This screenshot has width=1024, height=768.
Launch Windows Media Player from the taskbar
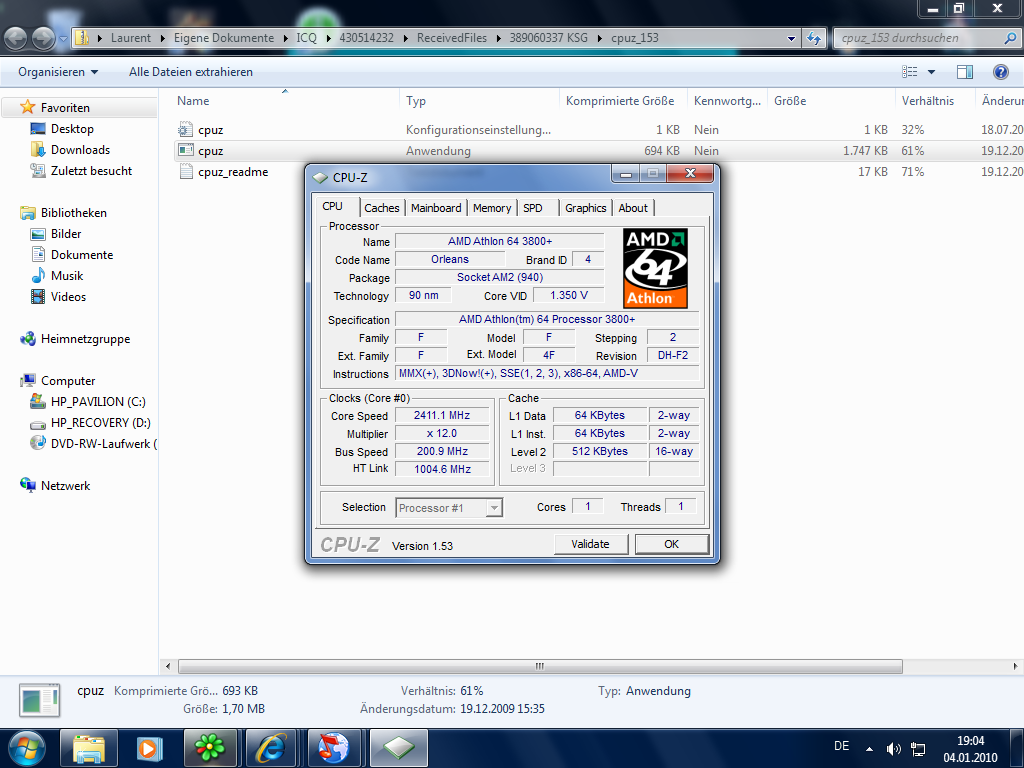(x=148, y=748)
